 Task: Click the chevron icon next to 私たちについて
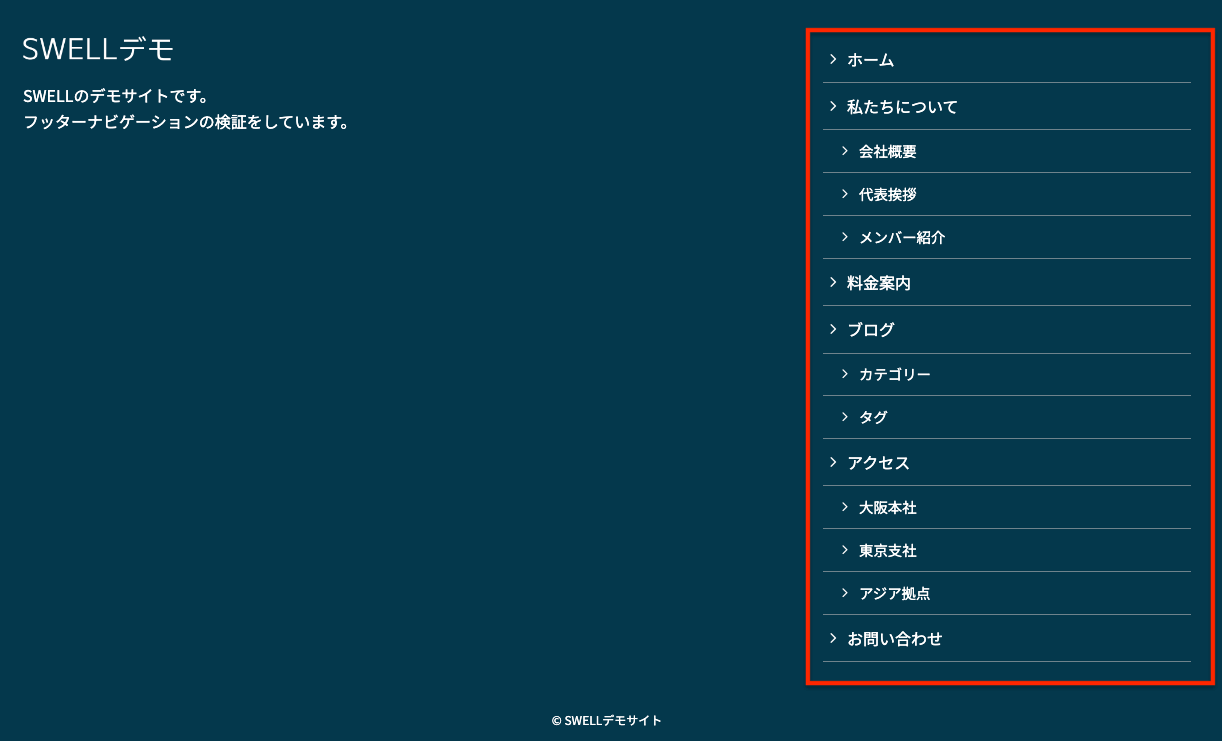coord(834,106)
